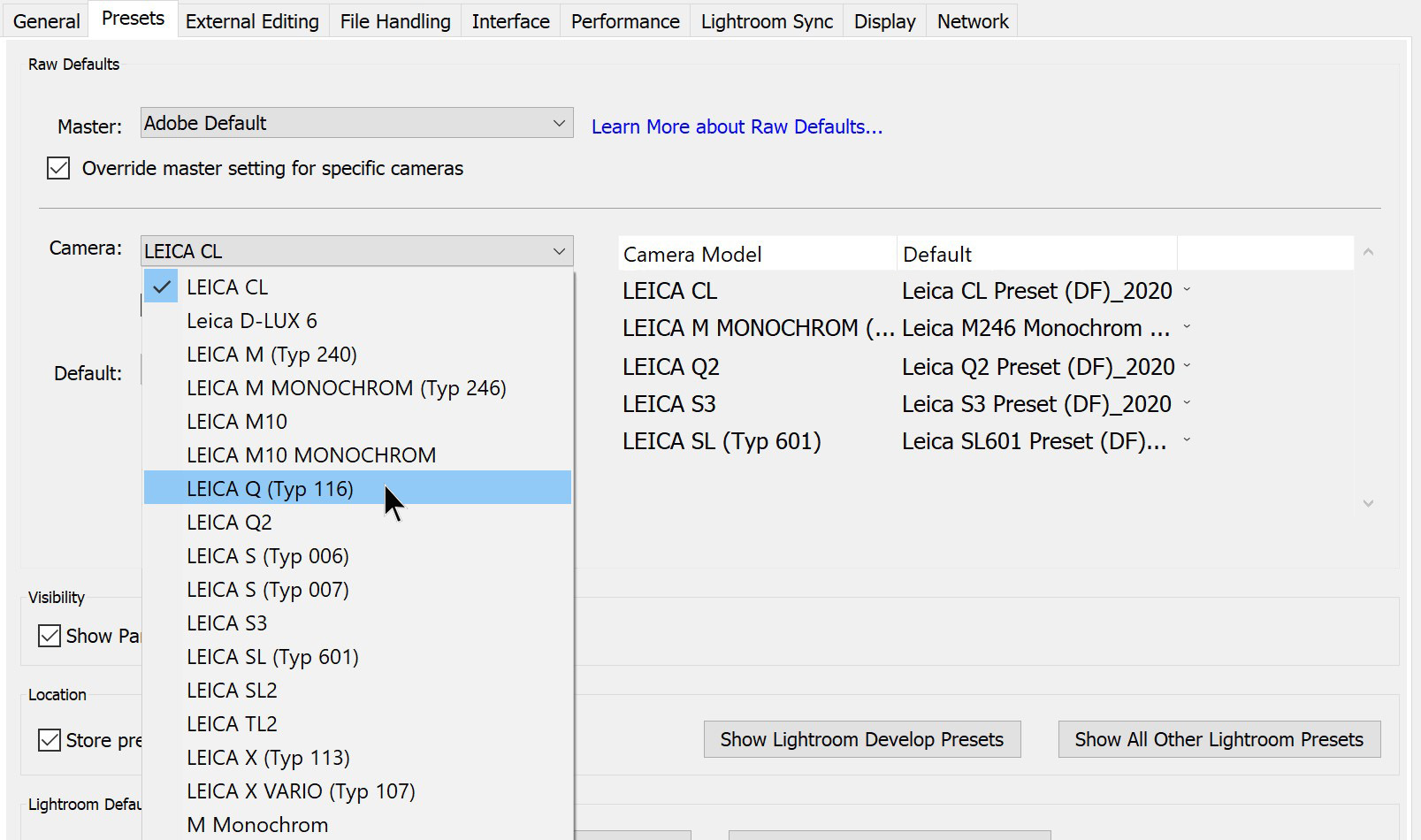This screenshot has width=1421, height=840.
Task: Select LEICA X (Typ 113) entry
Action: pos(357,758)
